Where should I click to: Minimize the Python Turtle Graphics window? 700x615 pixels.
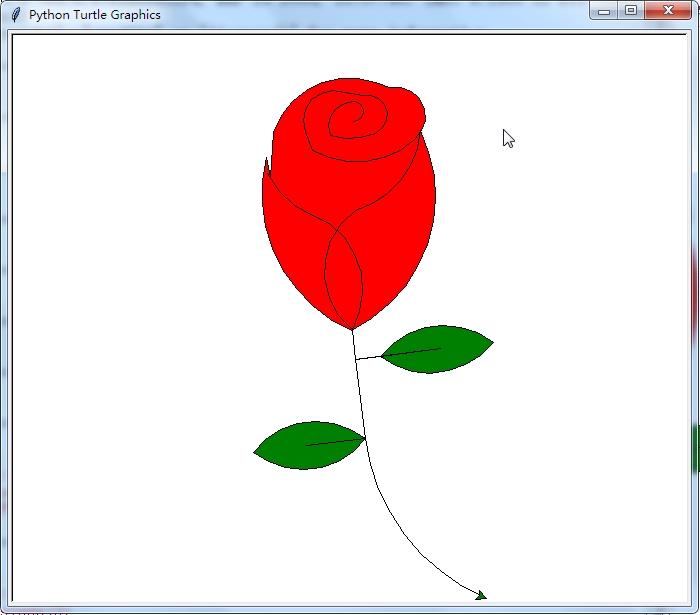pos(604,11)
